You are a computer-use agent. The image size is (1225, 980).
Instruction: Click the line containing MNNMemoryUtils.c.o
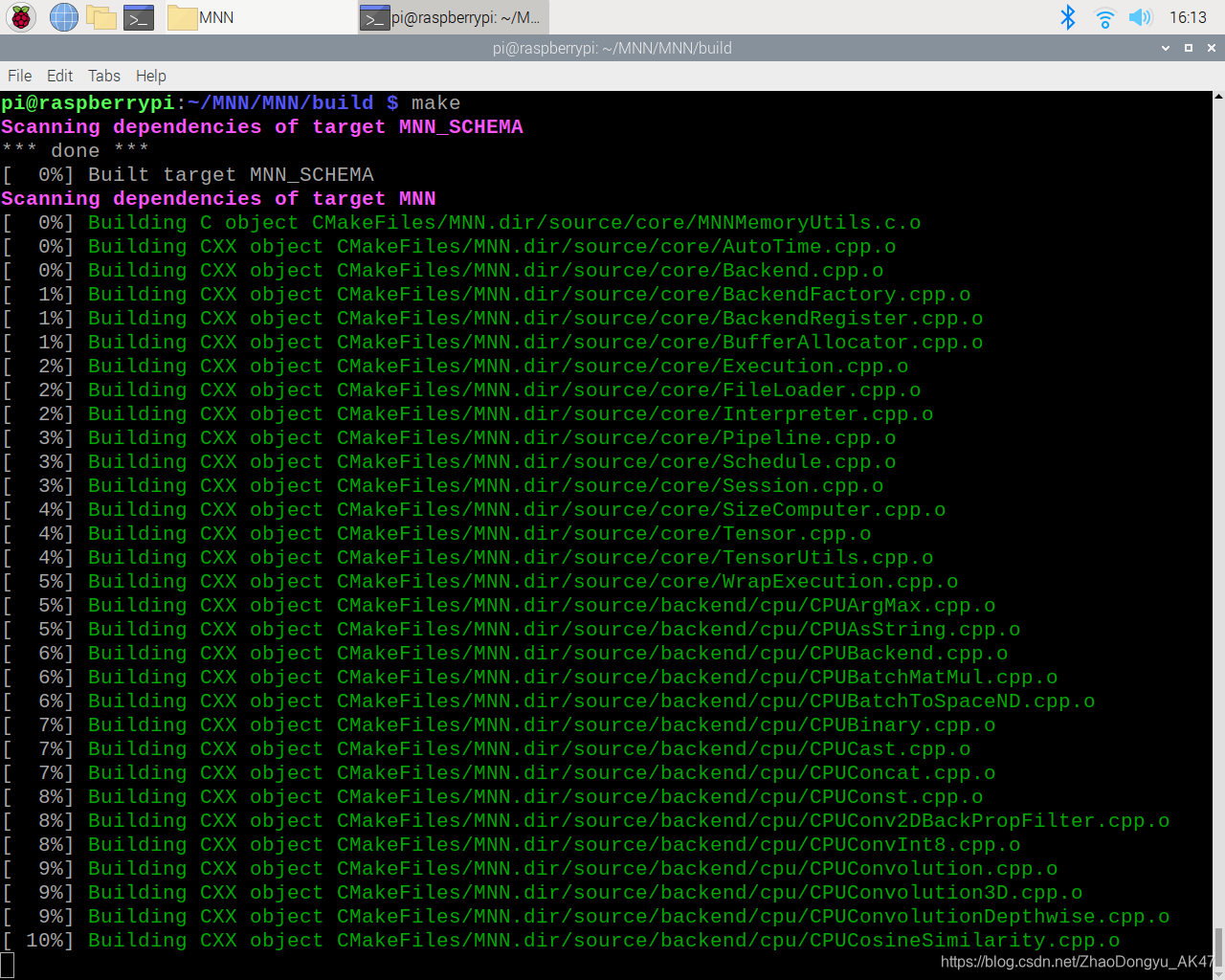461,223
